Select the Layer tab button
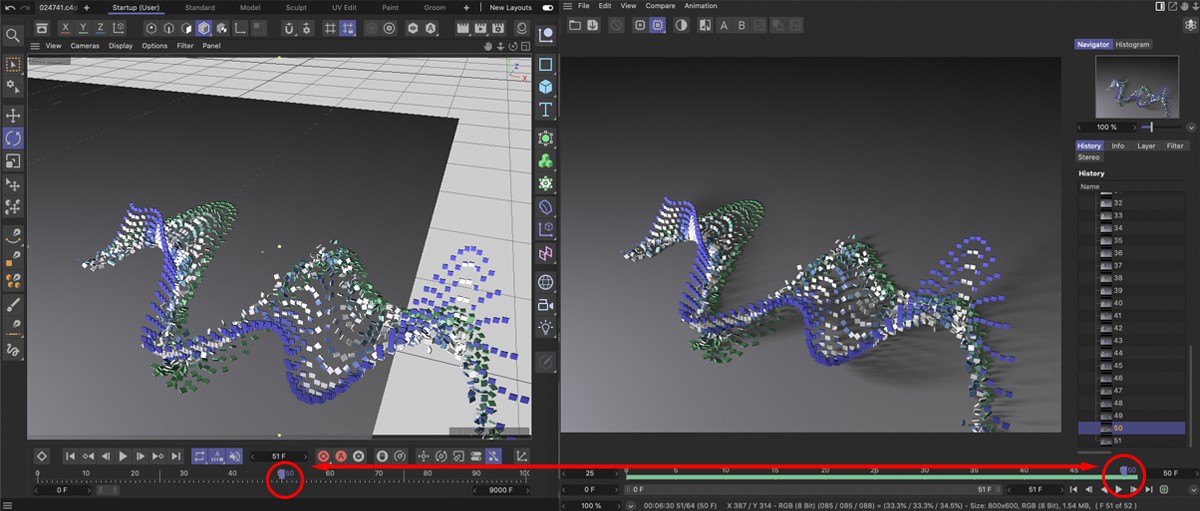Screen dimensions: 1200x511 point(1146,146)
